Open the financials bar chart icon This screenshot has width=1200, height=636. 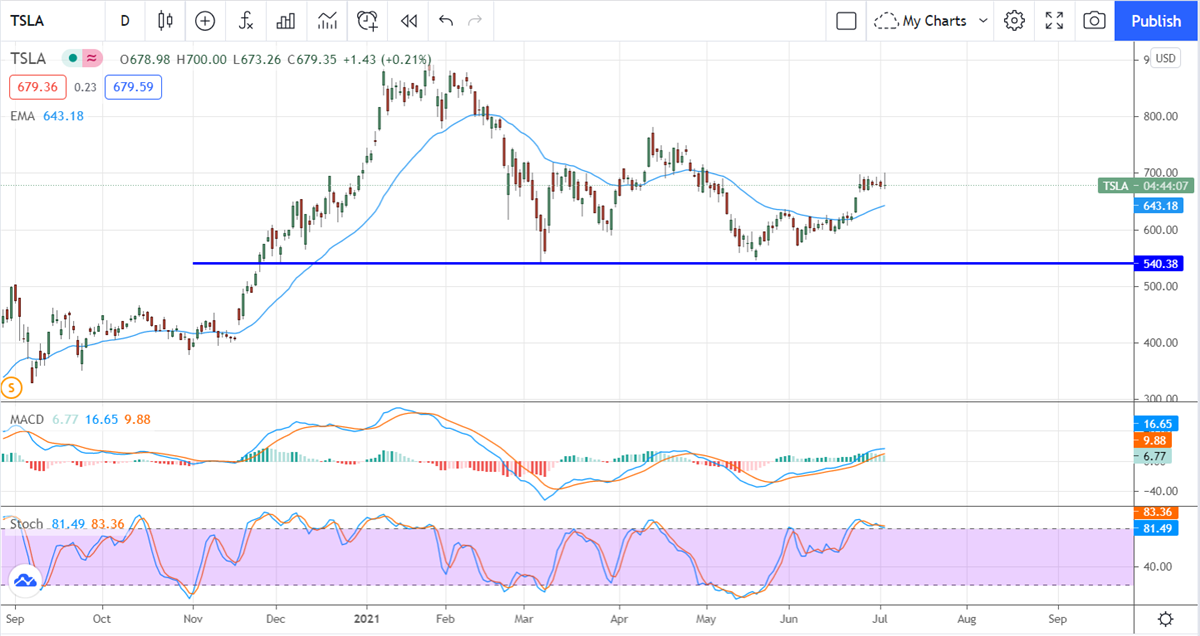click(x=286, y=20)
